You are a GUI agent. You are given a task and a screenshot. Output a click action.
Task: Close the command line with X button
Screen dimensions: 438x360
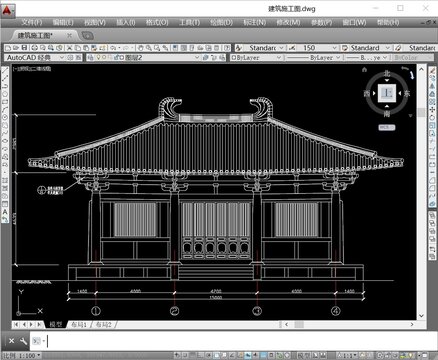click(x=11, y=341)
